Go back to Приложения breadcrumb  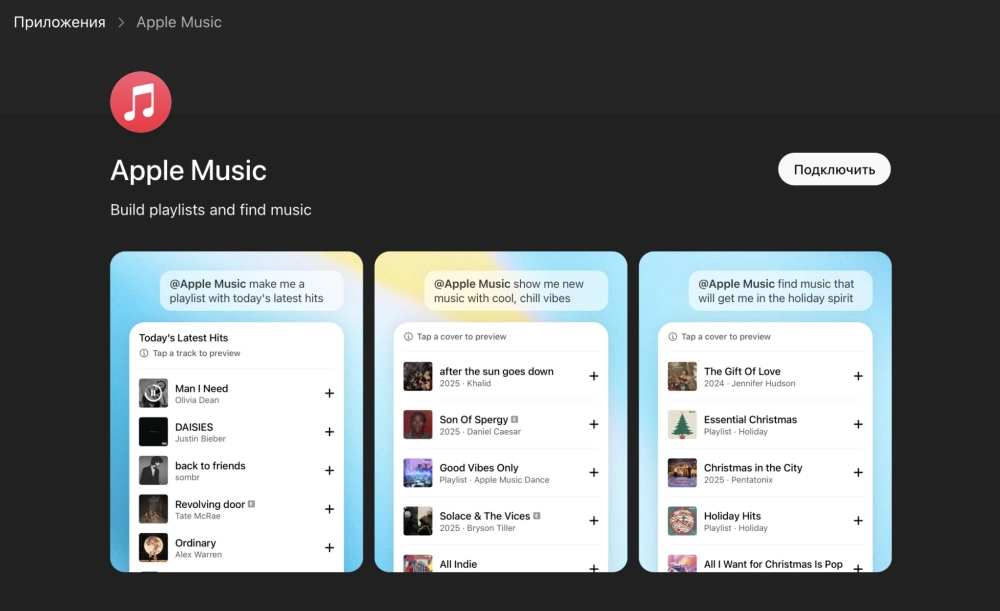coord(59,22)
